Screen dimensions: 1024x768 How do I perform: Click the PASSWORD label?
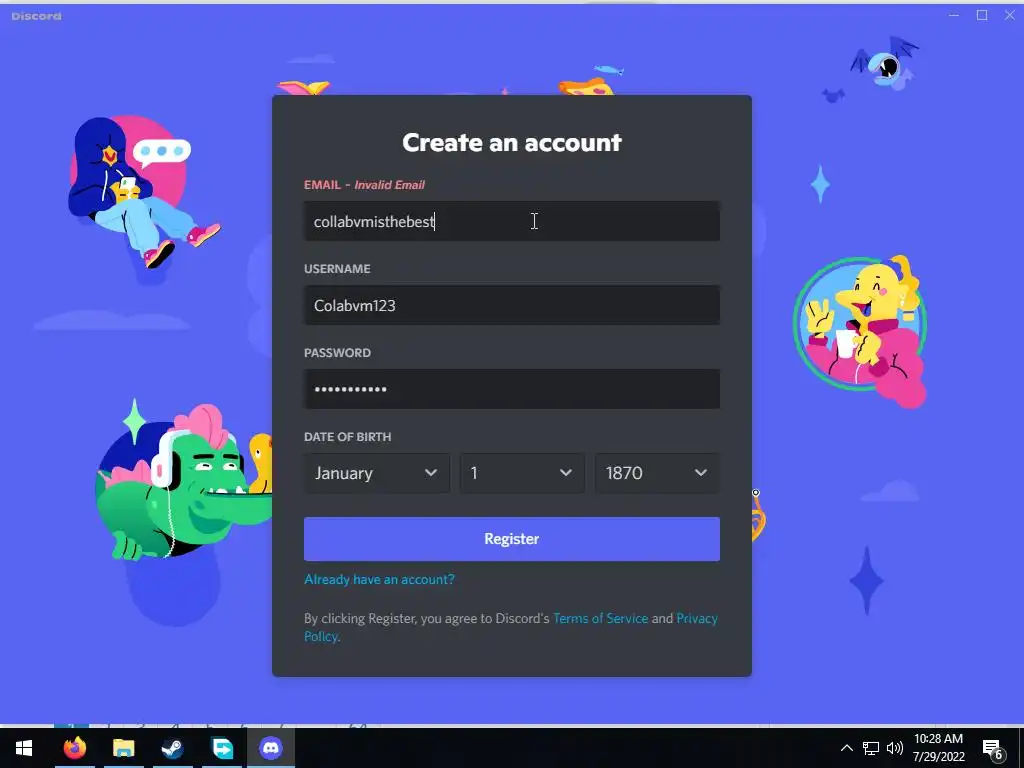pos(337,353)
